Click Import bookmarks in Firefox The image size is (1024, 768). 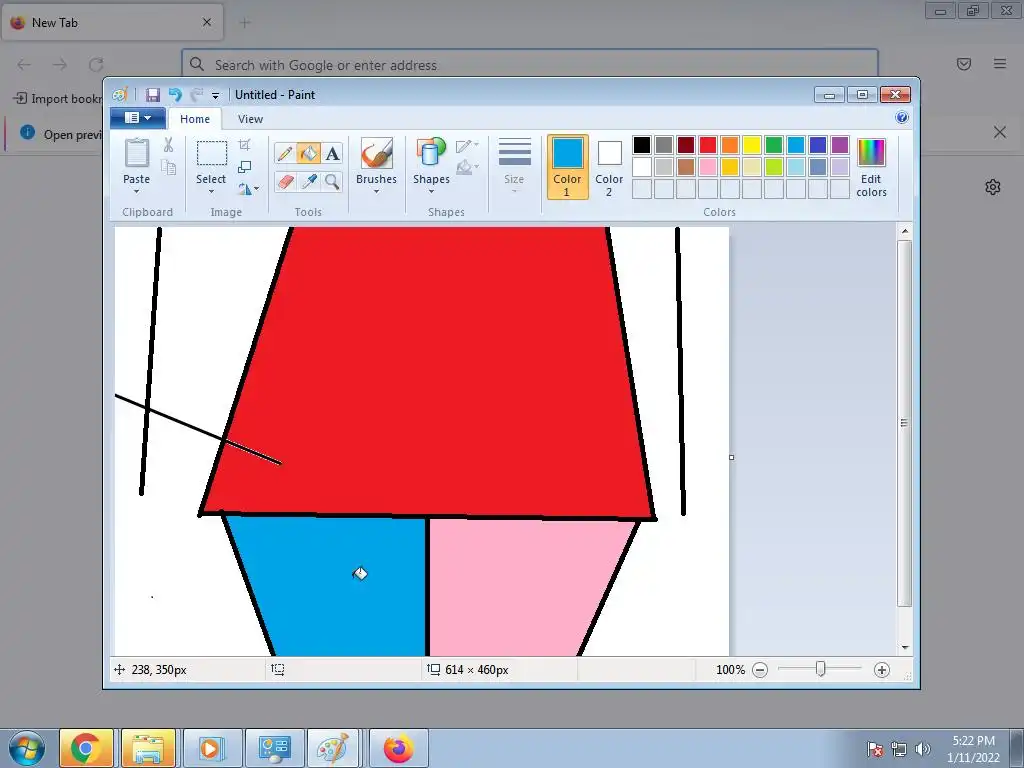[x=58, y=99]
